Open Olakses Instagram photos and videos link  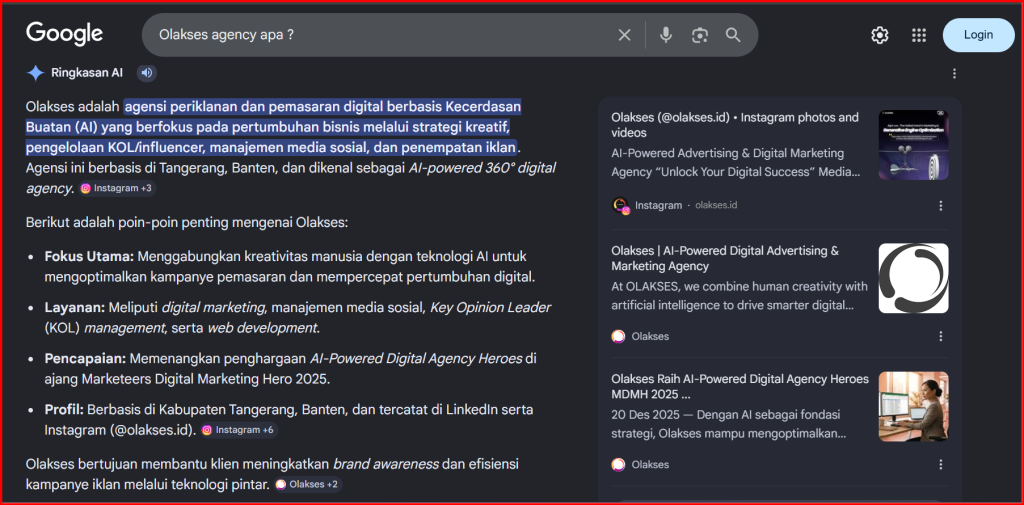734,125
